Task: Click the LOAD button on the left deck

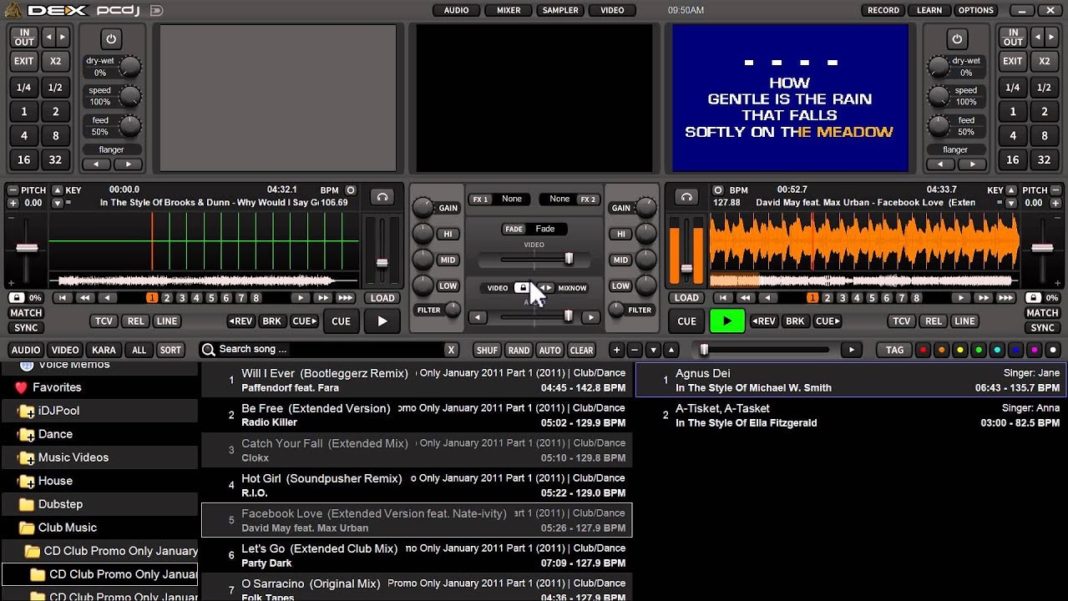Action: coord(382,297)
